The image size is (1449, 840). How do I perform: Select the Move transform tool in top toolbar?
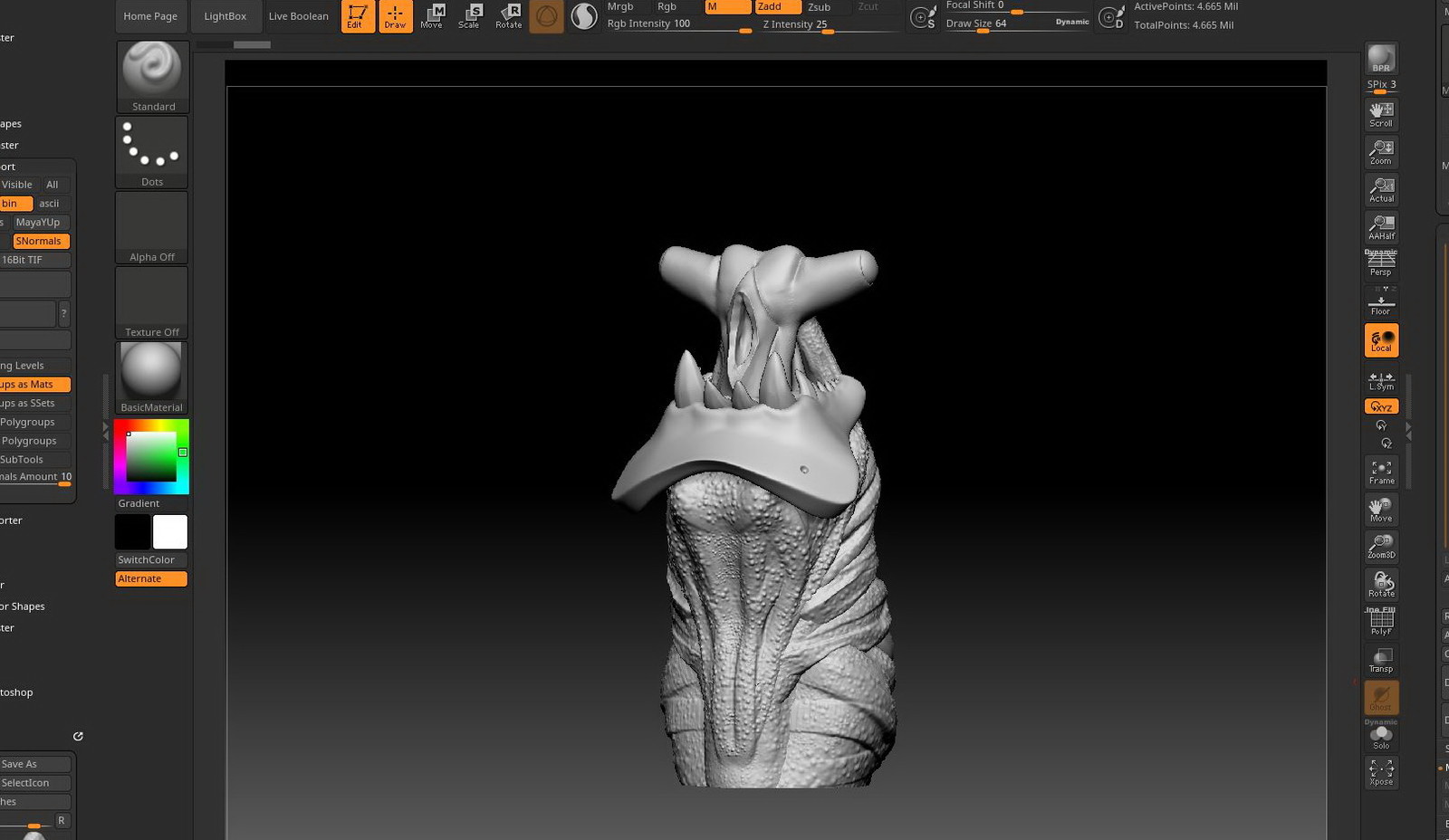(432, 15)
